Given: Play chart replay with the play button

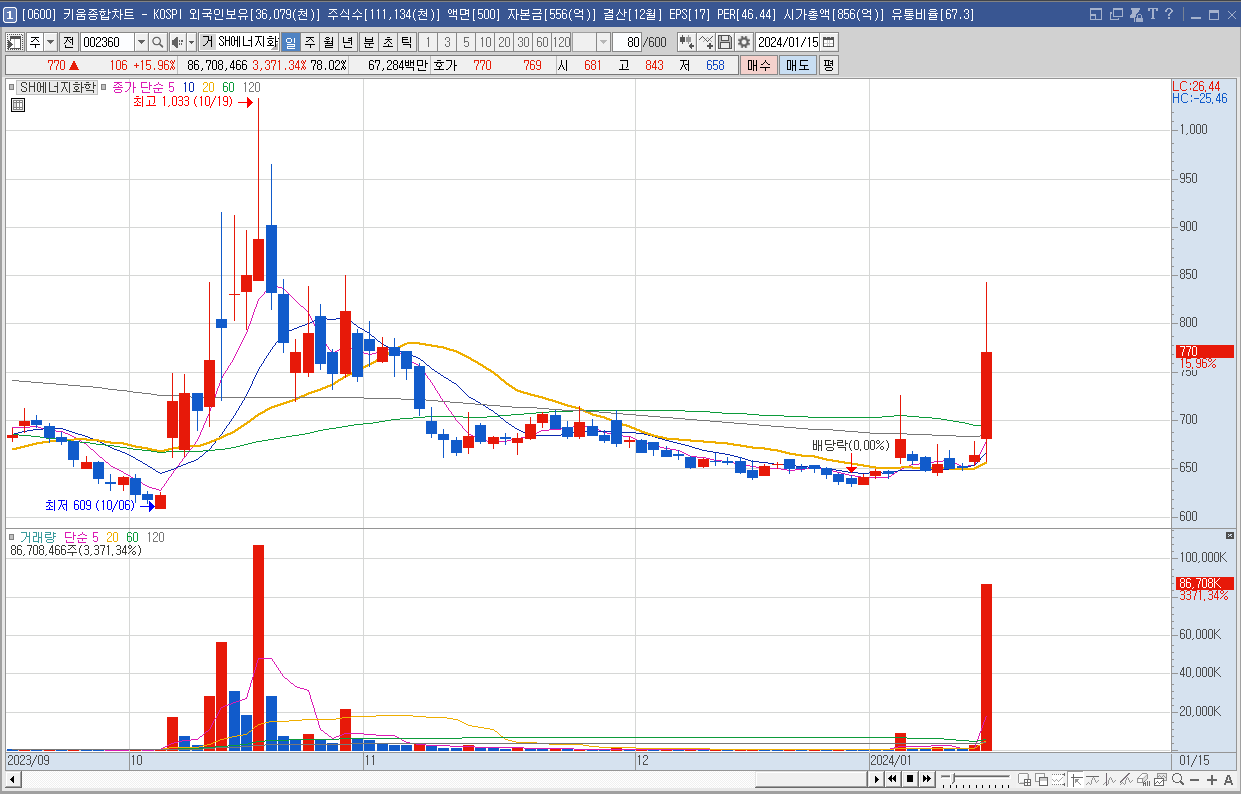Looking at the screenshot, I should pos(877,779).
